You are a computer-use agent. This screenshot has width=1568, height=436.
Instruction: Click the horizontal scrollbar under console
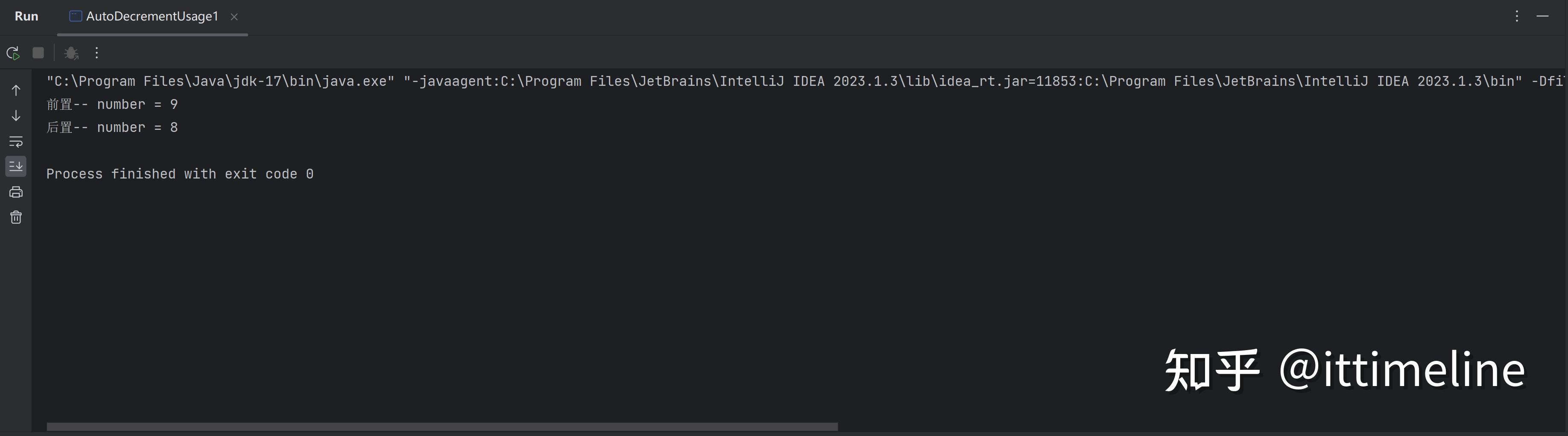coord(442,427)
